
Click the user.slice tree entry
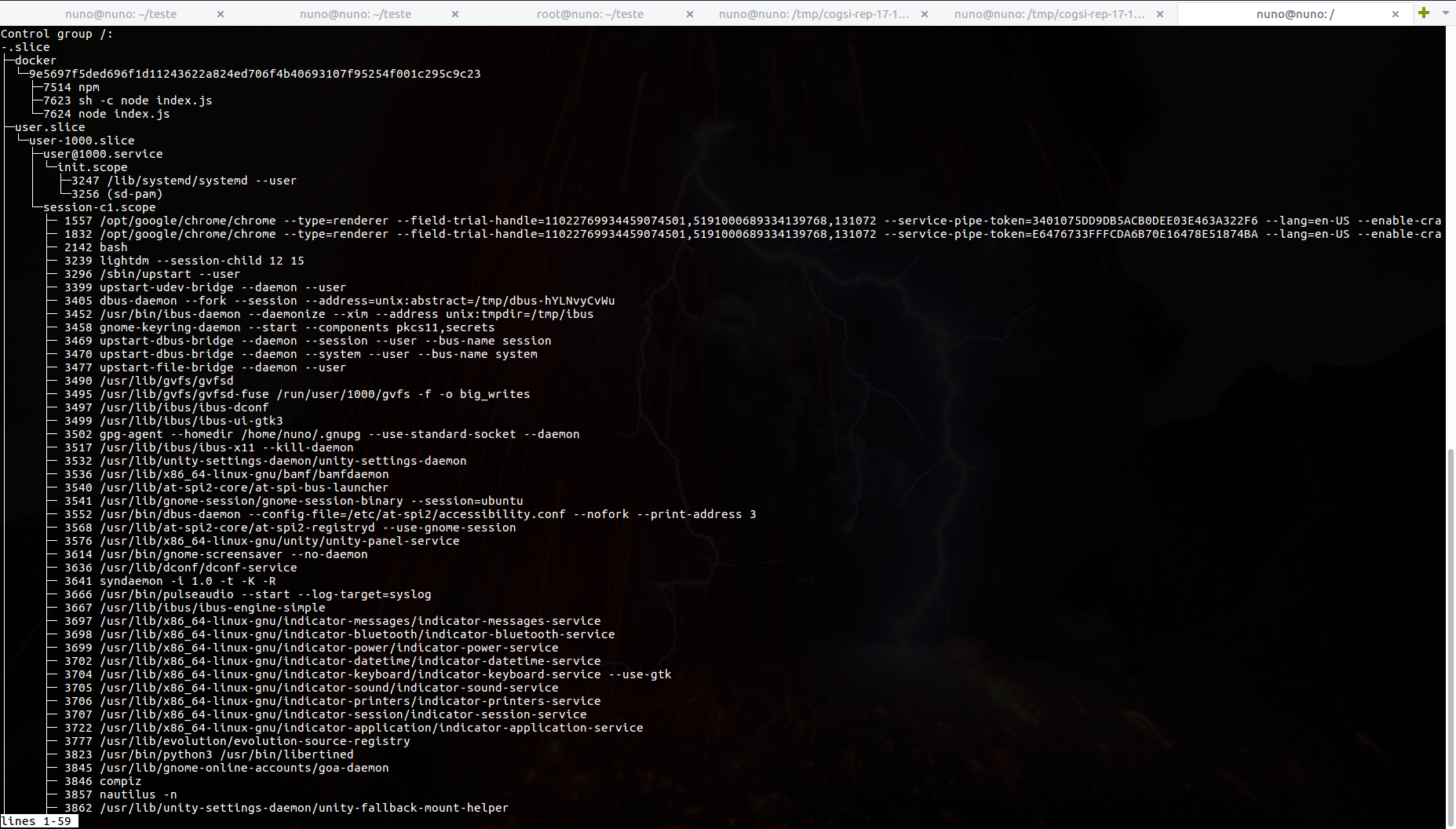(49, 127)
